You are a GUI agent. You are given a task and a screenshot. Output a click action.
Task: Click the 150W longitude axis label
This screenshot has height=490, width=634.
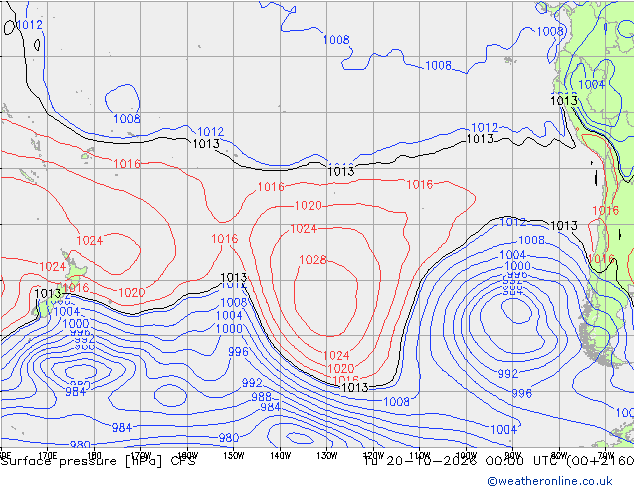234,456
